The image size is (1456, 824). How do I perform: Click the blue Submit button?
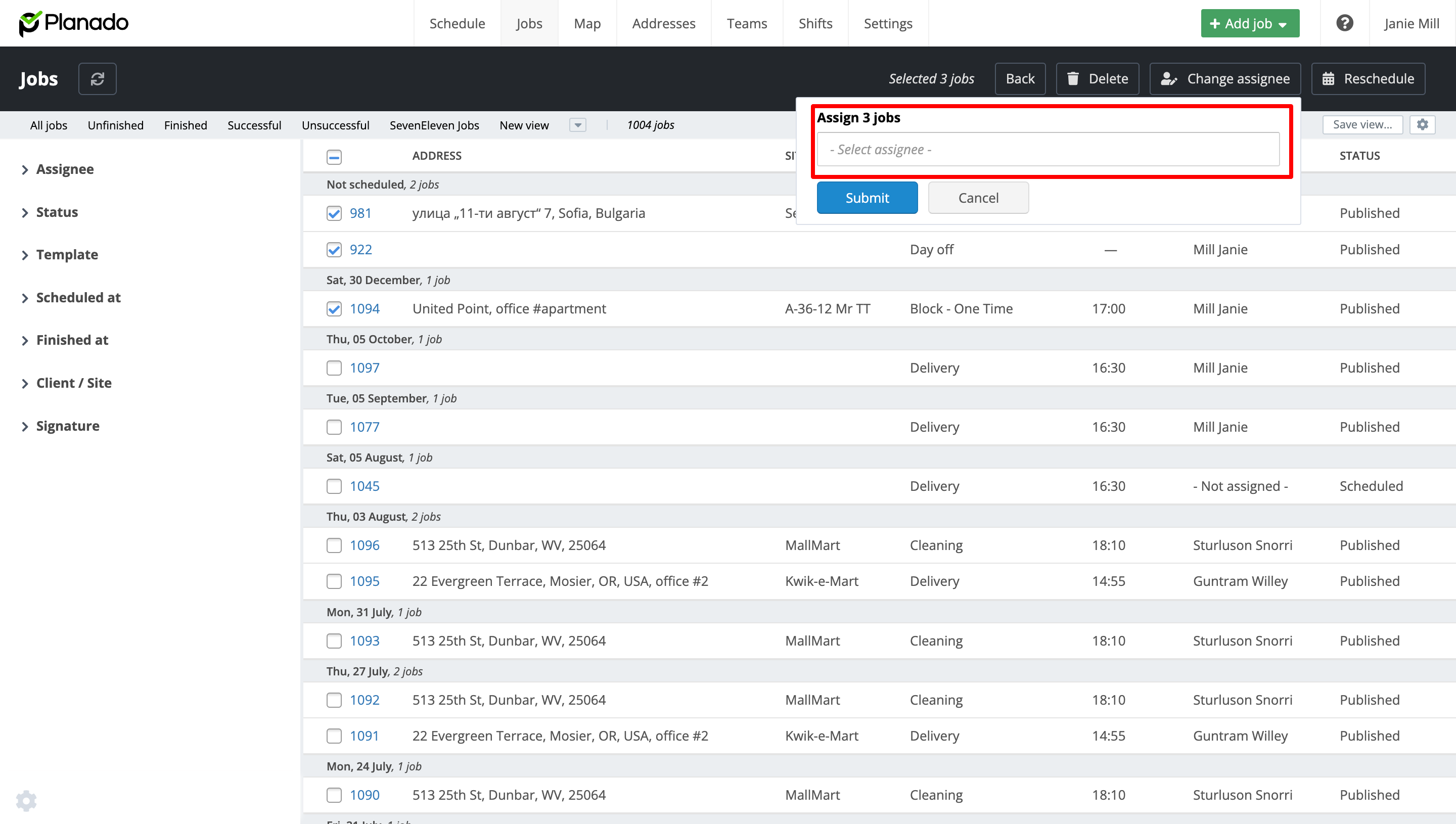pyautogui.click(x=867, y=198)
